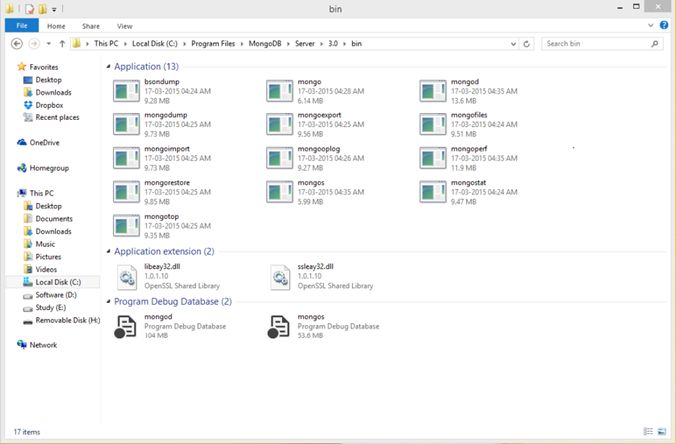The width and height of the screenshot is (676, 444).
Task: Select the mongod Program Debug Database icon
Action: [x=125, y=327]
